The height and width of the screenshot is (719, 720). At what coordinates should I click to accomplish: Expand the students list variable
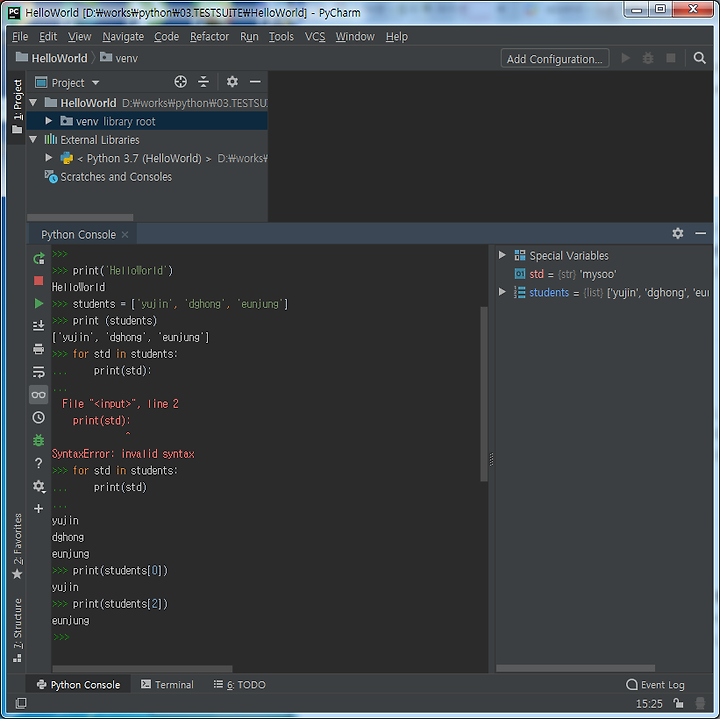[502, 292]
